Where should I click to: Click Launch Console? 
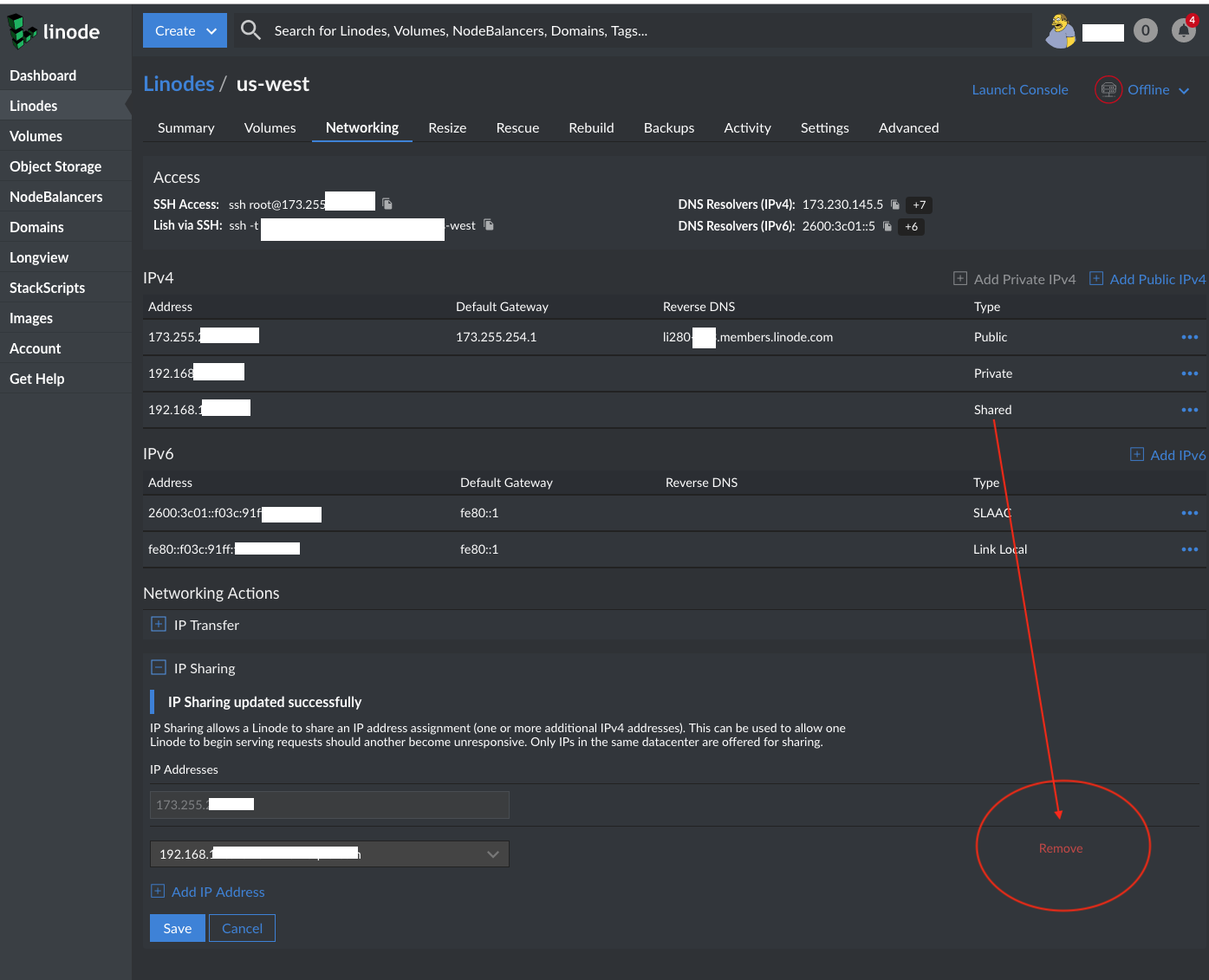click(x=1020, y=90)
